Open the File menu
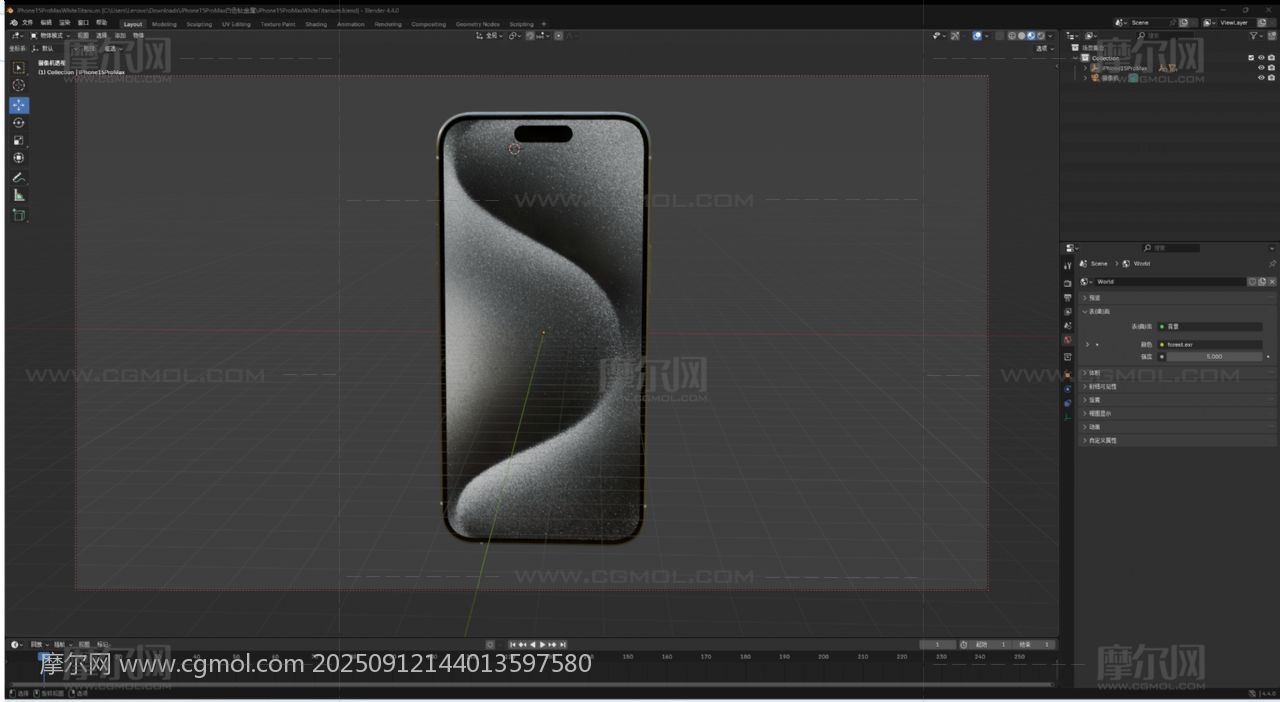 (27, 22)
